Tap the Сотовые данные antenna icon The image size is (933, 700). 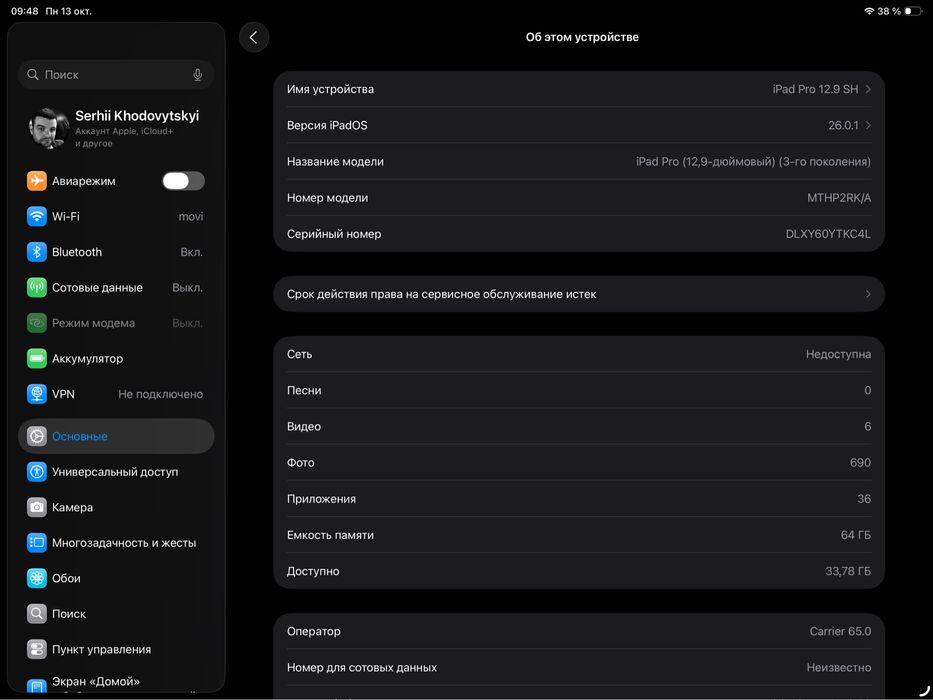click(x=37, y=288)
